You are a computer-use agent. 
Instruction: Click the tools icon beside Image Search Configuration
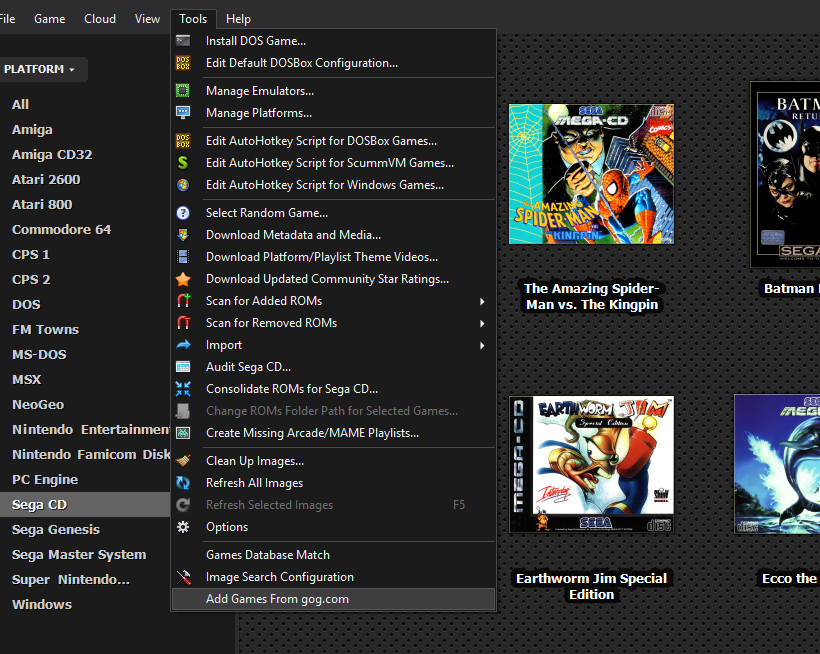(x=183, y=577)
